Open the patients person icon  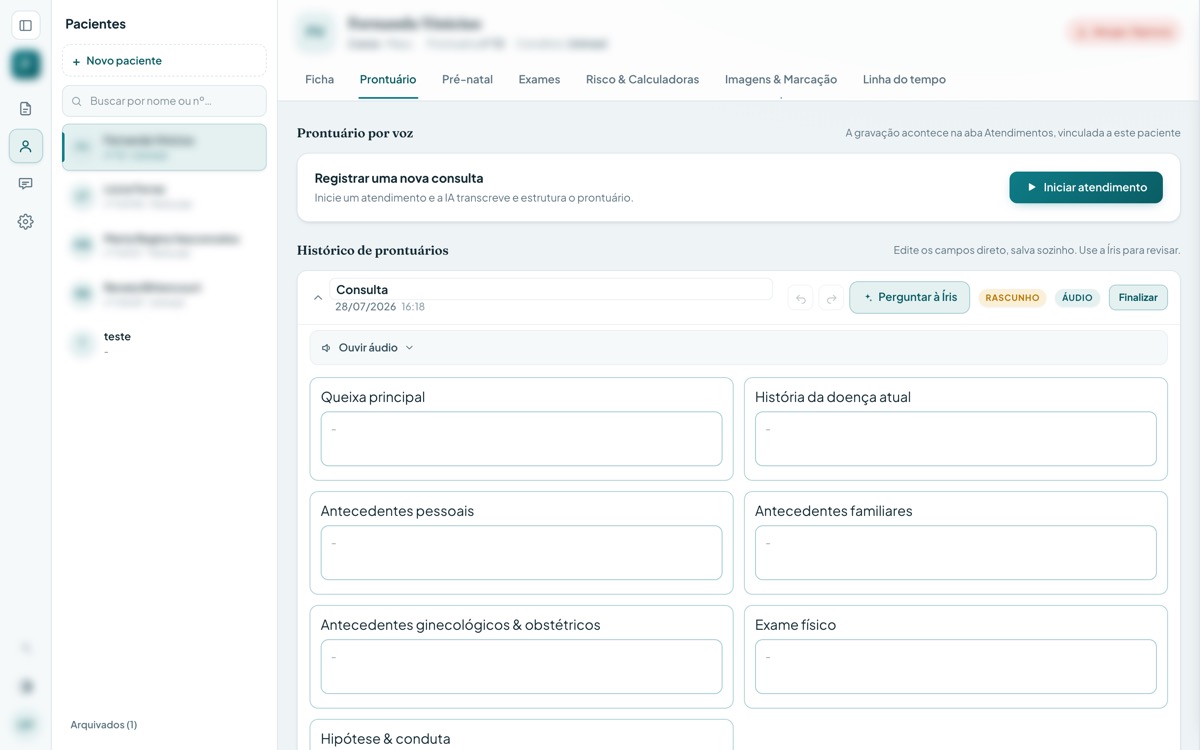[x=26, y=146]
